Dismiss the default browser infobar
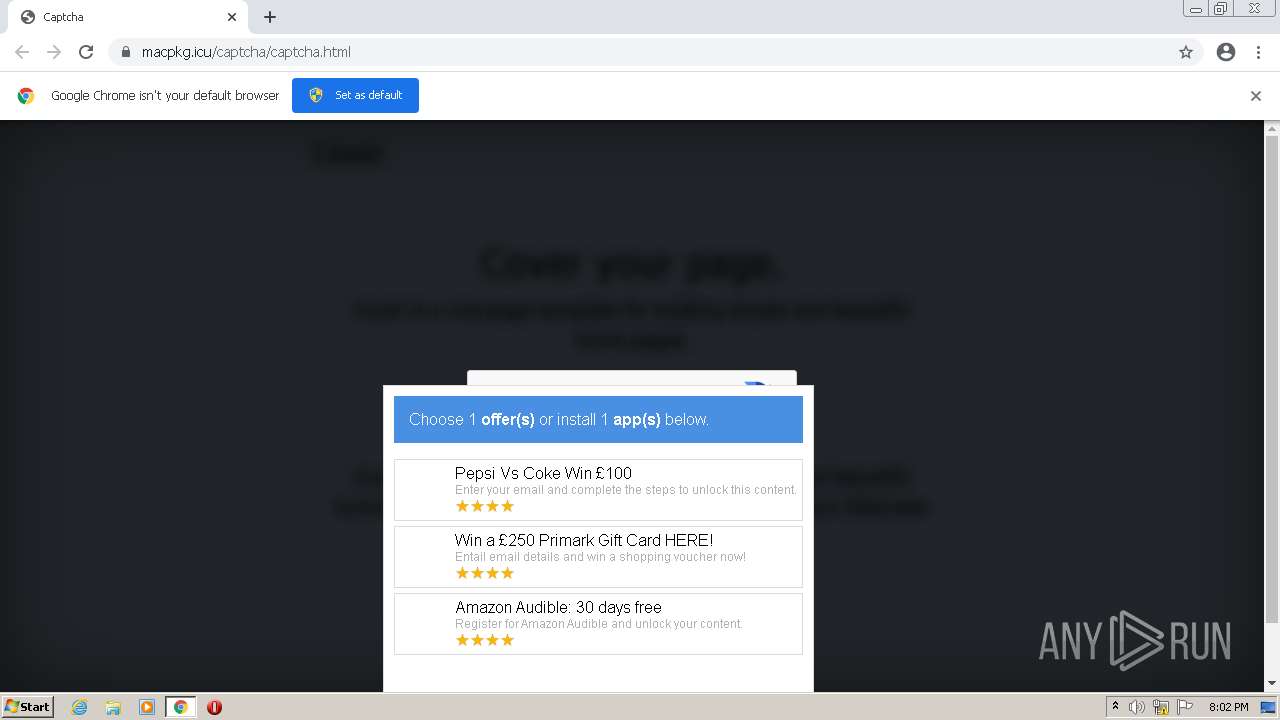The height and width of the screenshot is (720, 1280). point(1256,96)
